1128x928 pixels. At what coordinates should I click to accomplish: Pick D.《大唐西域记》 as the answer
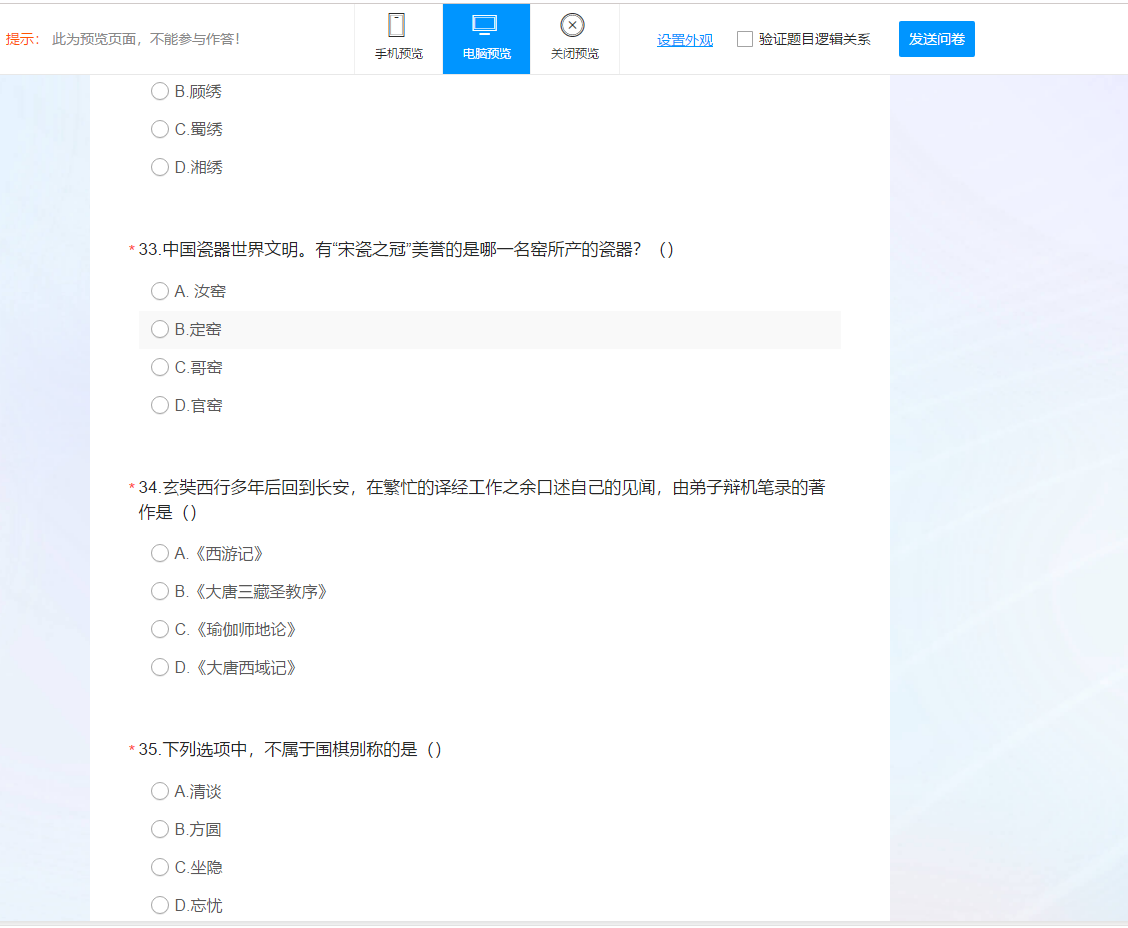pyautogui.click(x=160, y=667)
